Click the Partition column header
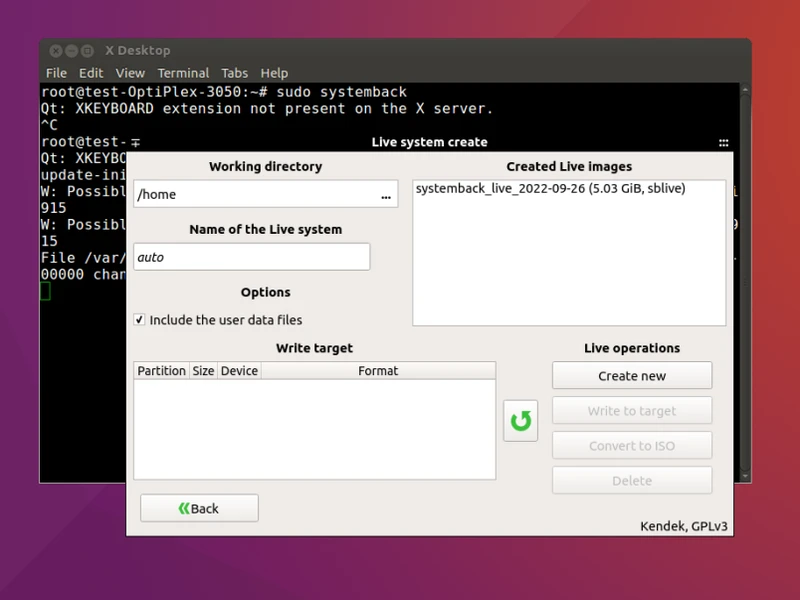This screenshot has width=800, height=600. click(161, 370)
